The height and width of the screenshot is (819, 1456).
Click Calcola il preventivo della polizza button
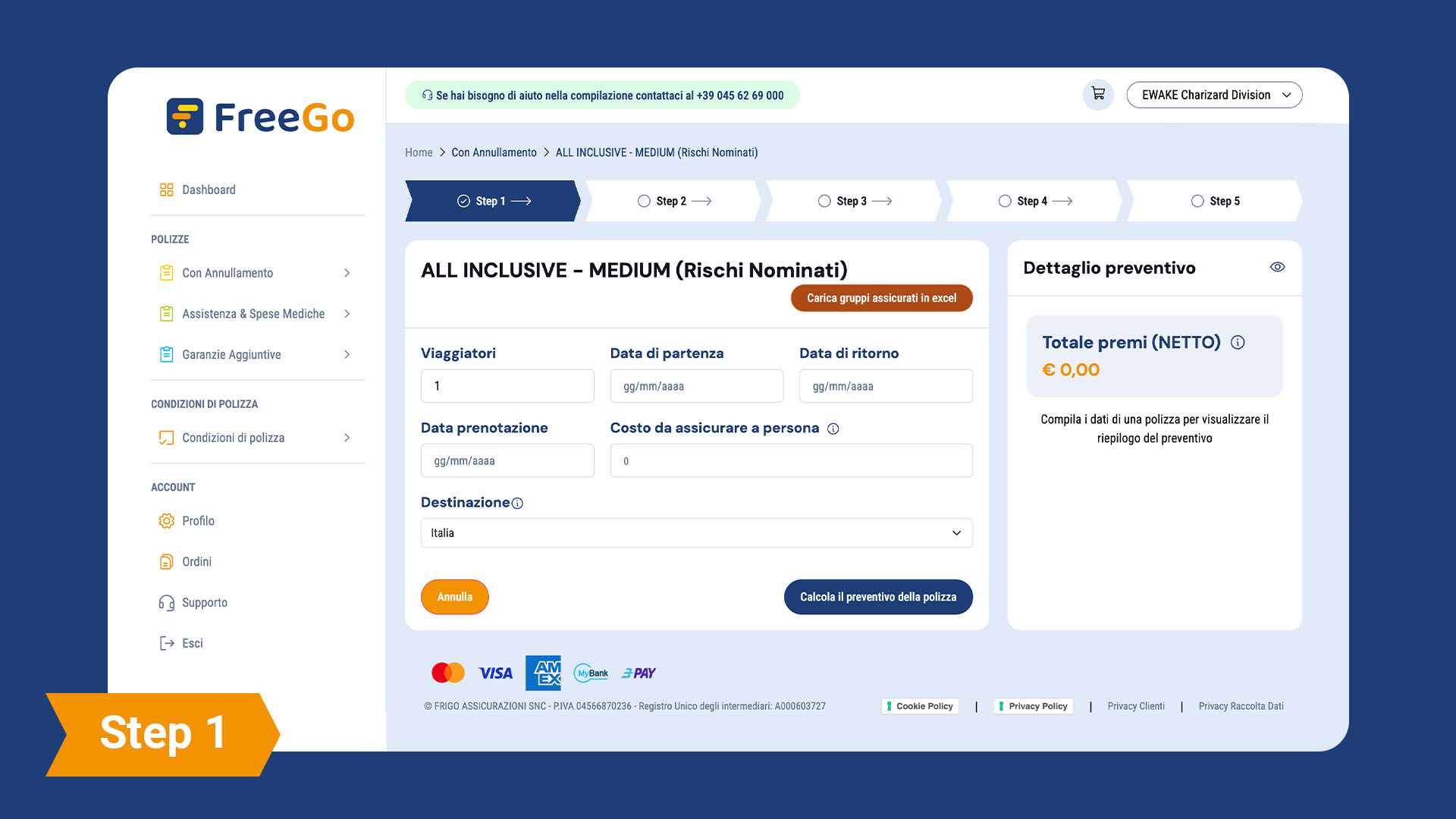(x=877, y=597)
